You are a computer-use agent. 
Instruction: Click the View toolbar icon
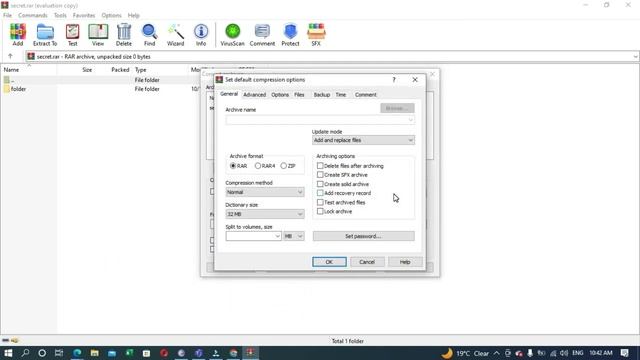click(98, 35)
